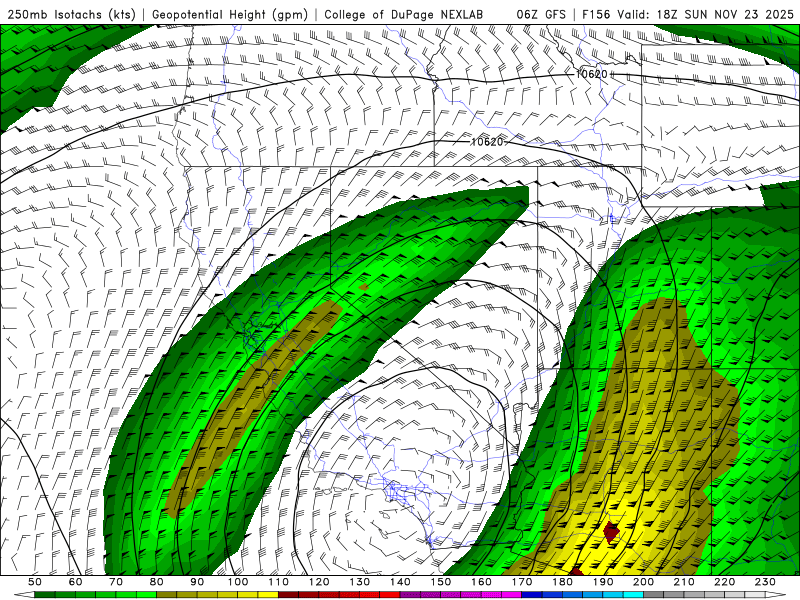Click the "190" colorbar tick label
Image resolution: width=800 pixels, height=600 pixels.
tap(603, 582)
